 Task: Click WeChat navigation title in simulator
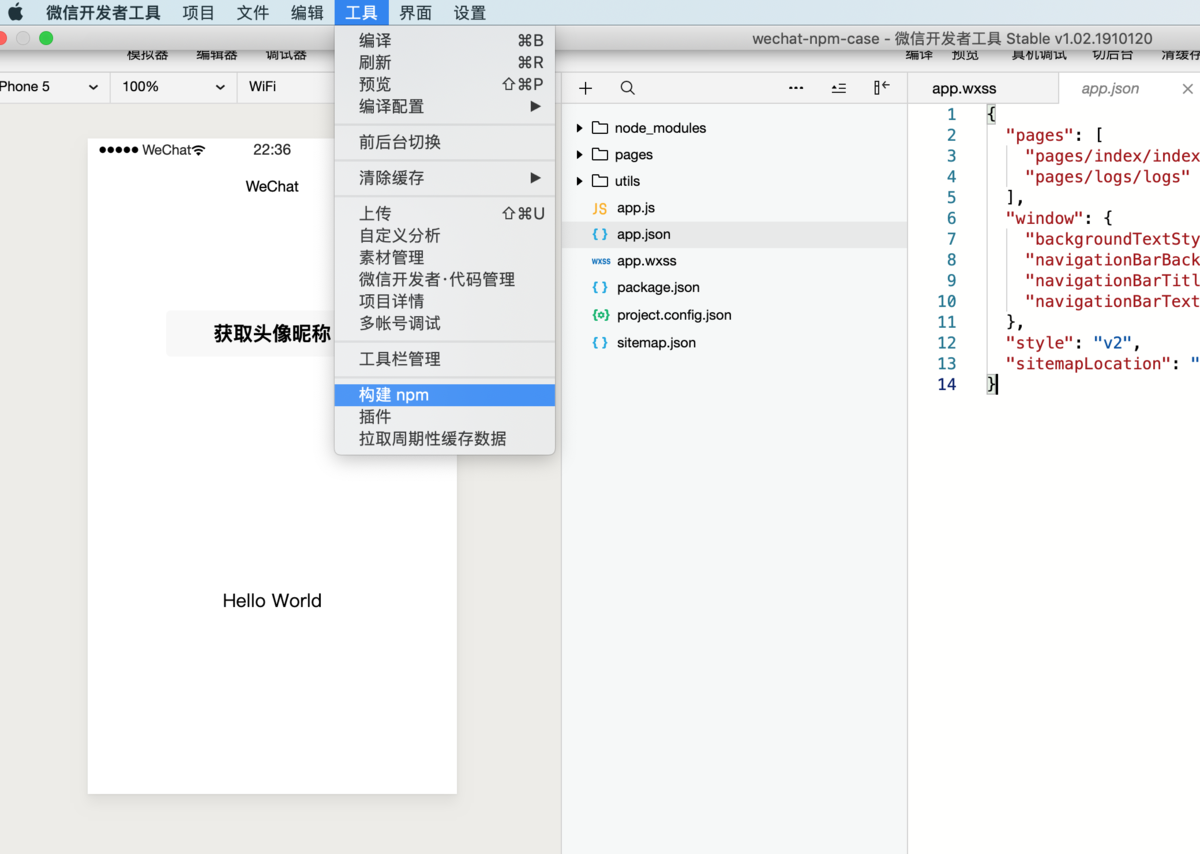[x=272, y=186]
